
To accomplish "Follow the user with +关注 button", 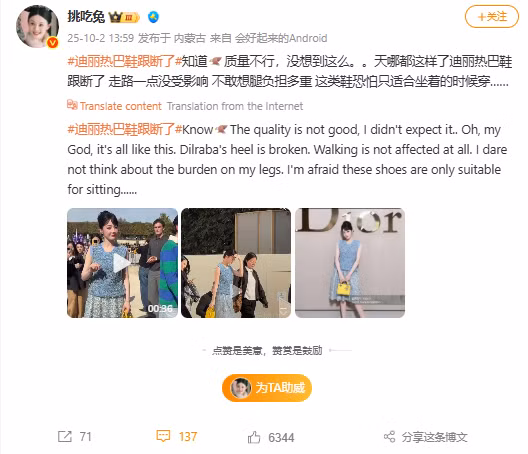I will point(492,17).
